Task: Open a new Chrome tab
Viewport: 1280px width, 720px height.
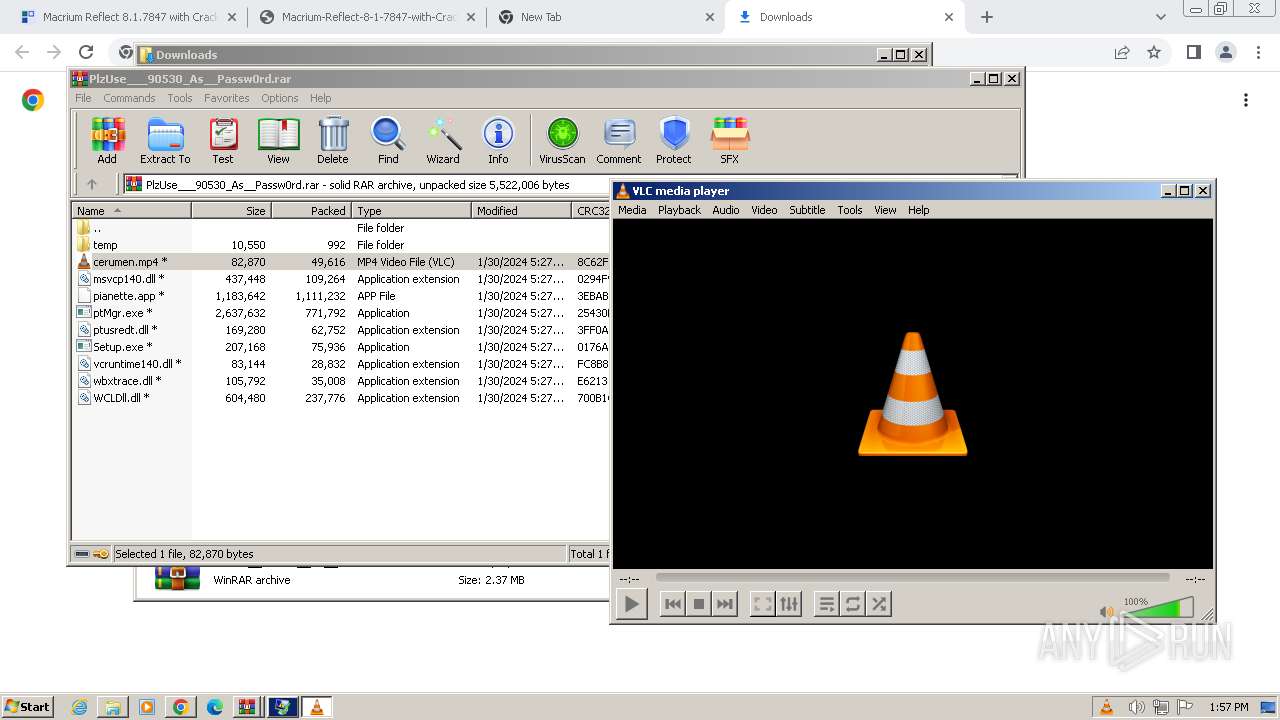Action: [987, 17]
